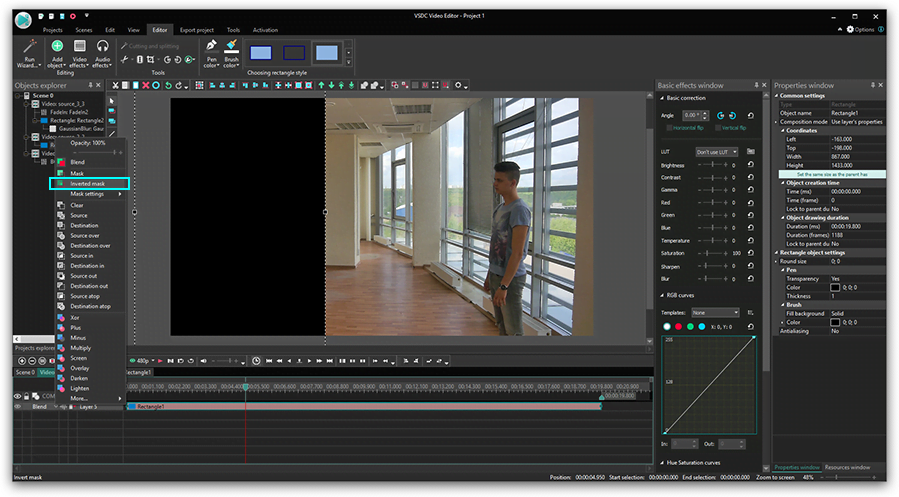Open the curve Templates dropdown

tap(716, 312)
